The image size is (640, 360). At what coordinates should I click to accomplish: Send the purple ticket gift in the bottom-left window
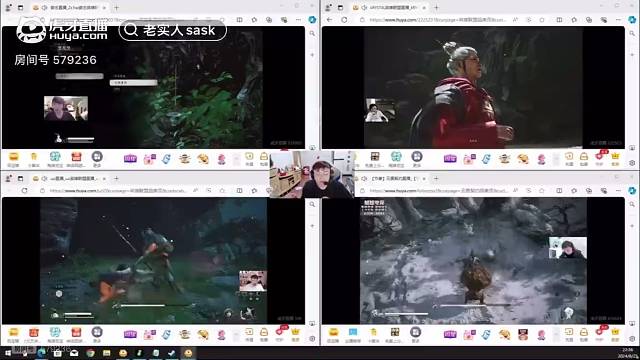coord(130,334)
